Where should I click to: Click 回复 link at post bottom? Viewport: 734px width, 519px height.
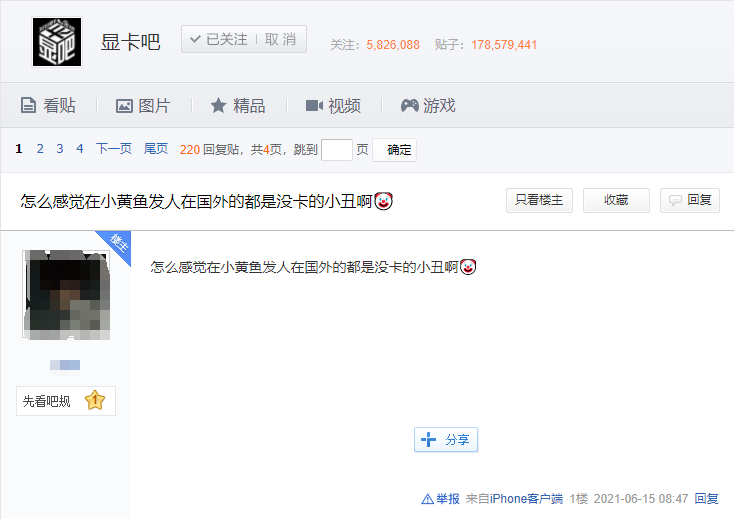click(706, 499)
